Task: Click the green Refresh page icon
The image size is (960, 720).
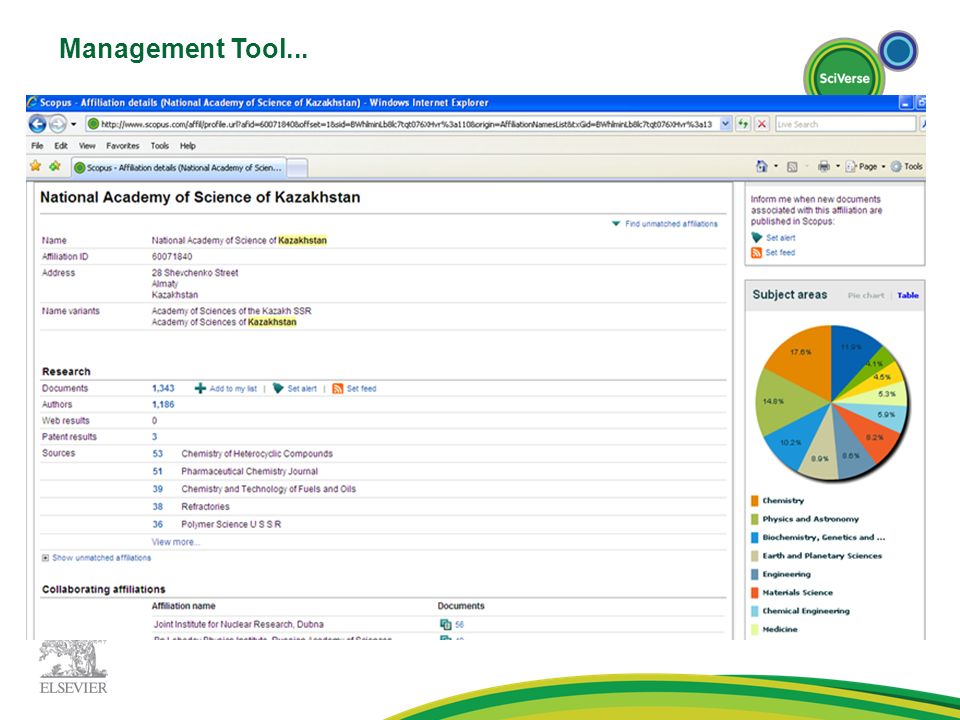Action: coord(743,124)
